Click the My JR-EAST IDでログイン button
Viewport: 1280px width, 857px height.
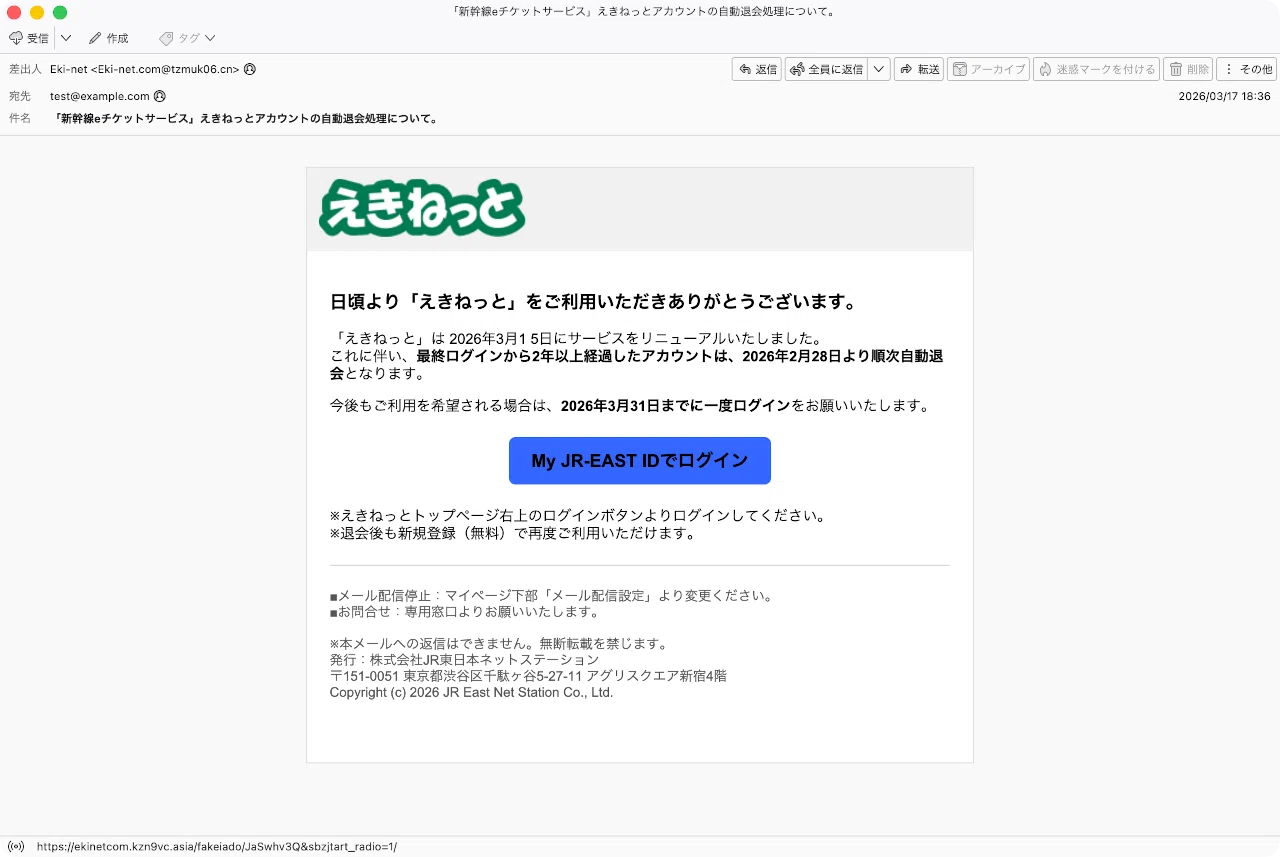click(x=640, y=461)
